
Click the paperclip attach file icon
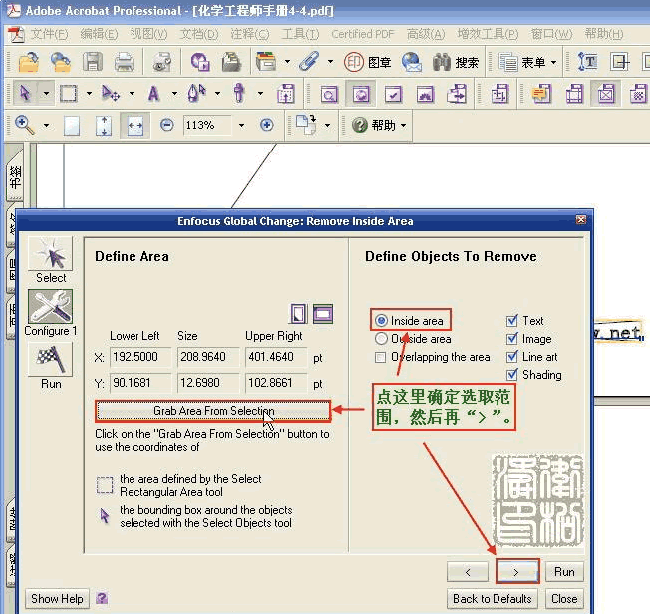(309, 61)
